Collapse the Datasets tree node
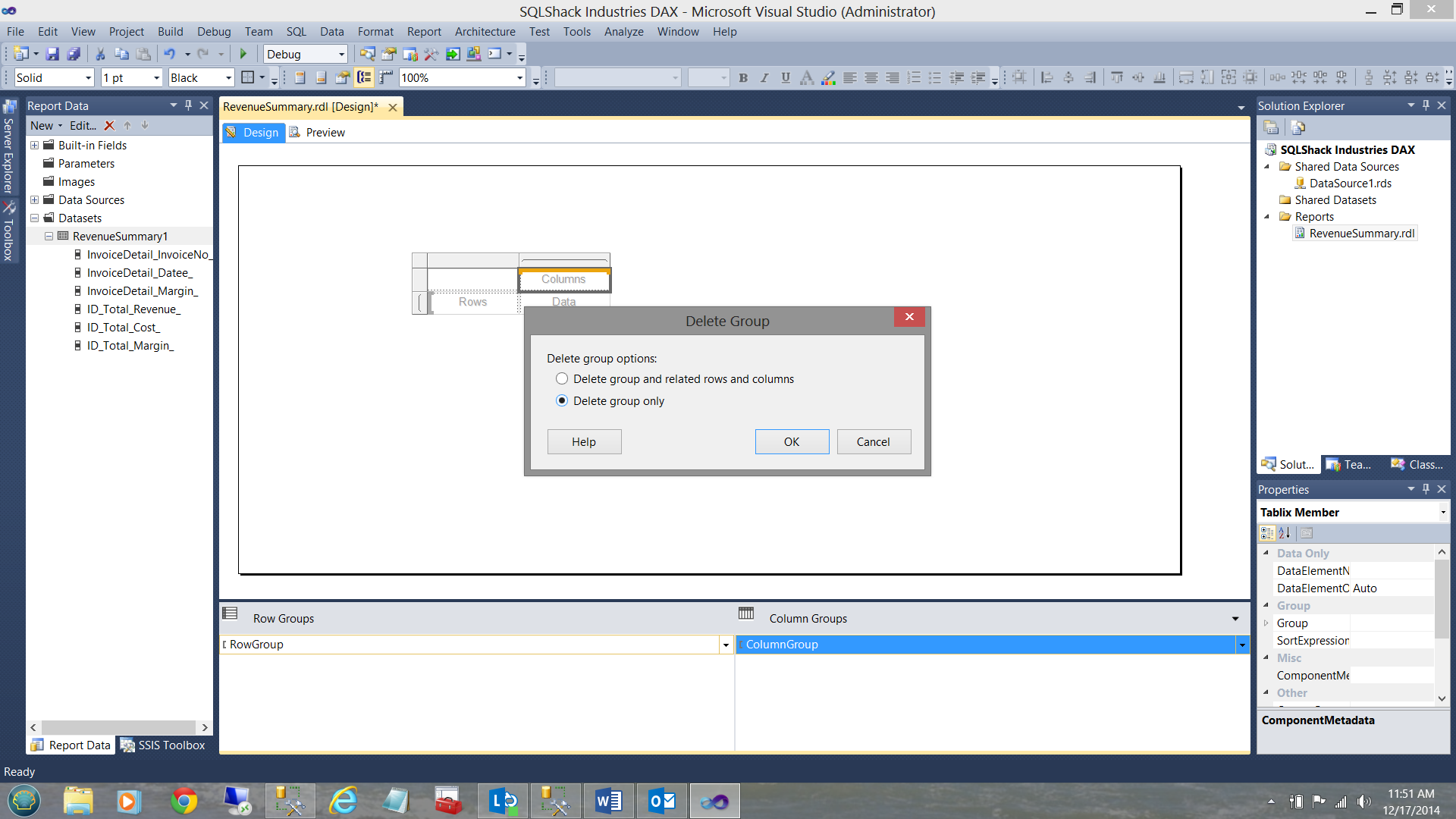 point(35,218)
